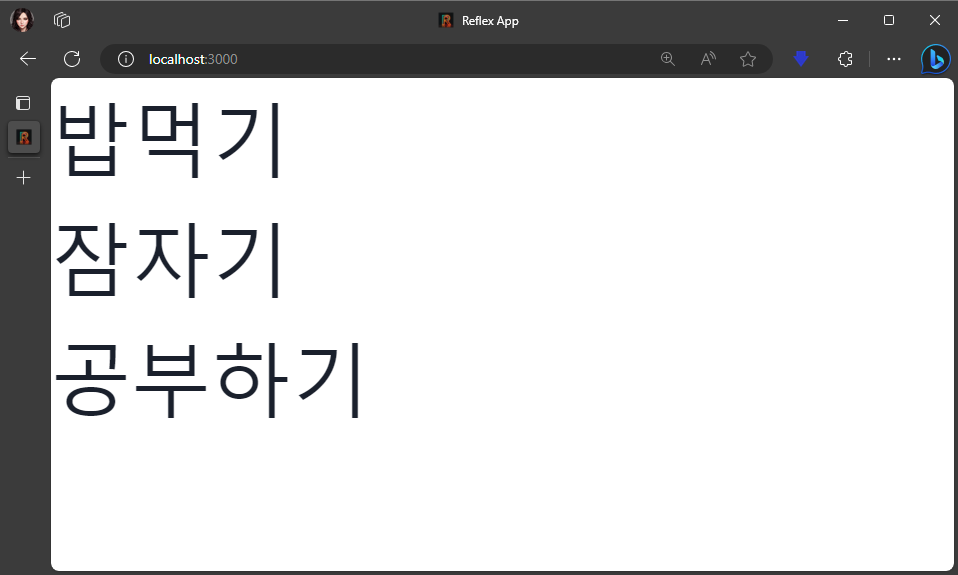
Task: Click the 잠자기 text
Action: click(x=169, y=260)
